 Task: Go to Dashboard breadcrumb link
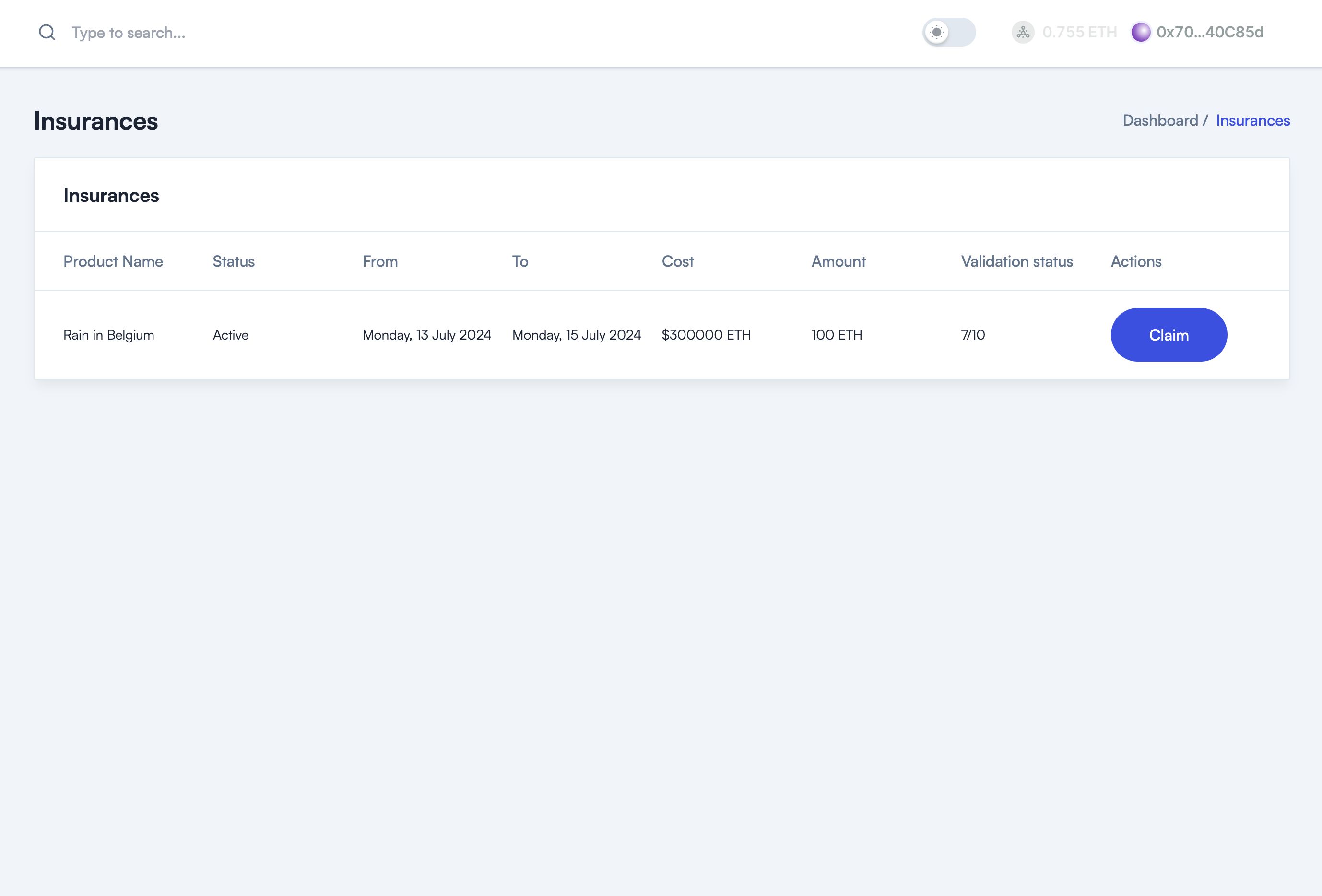[1160, 120]
